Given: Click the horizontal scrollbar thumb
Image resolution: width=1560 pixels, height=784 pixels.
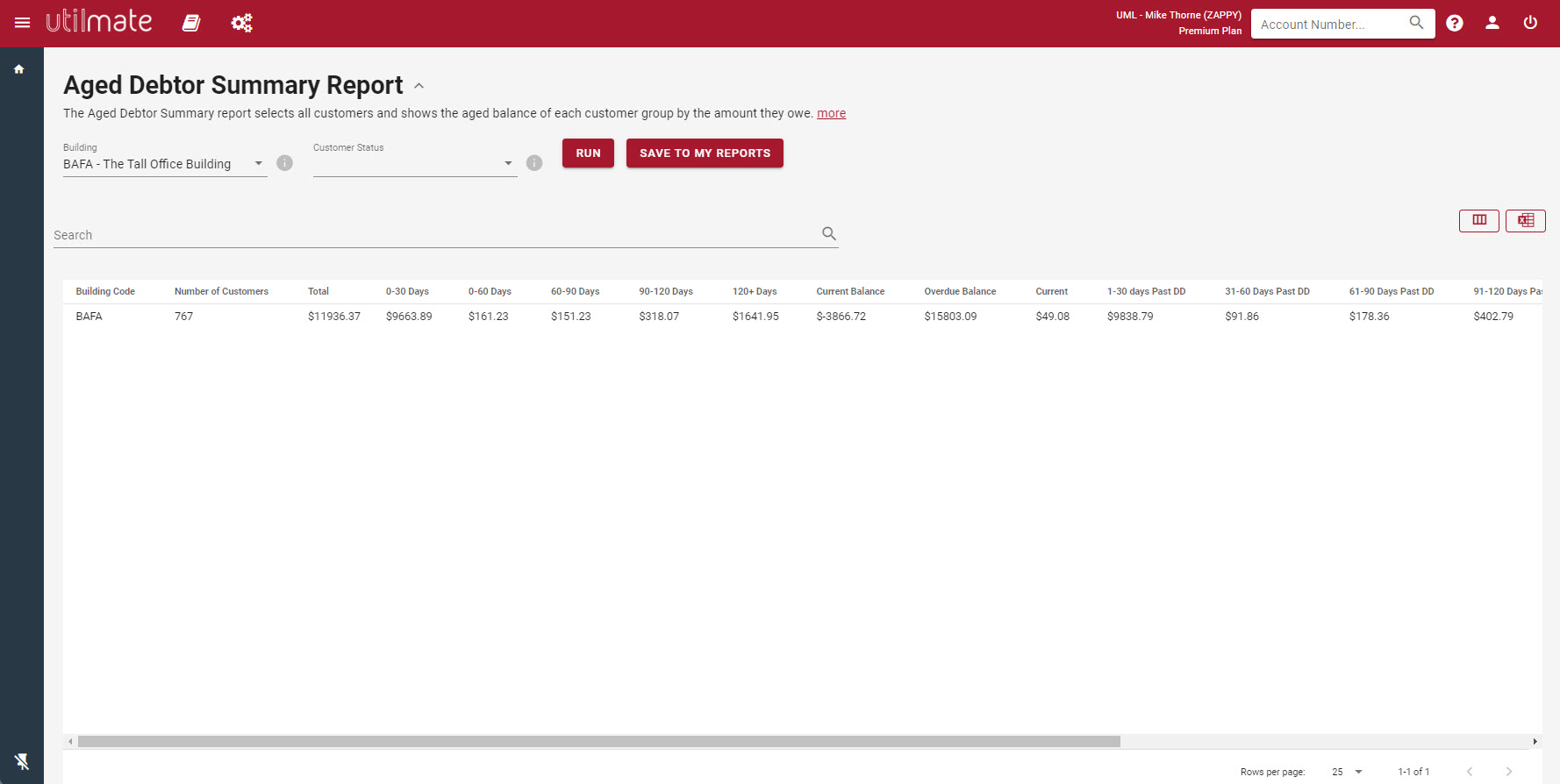Looking at the screenshot, I should tap(599, 742).
